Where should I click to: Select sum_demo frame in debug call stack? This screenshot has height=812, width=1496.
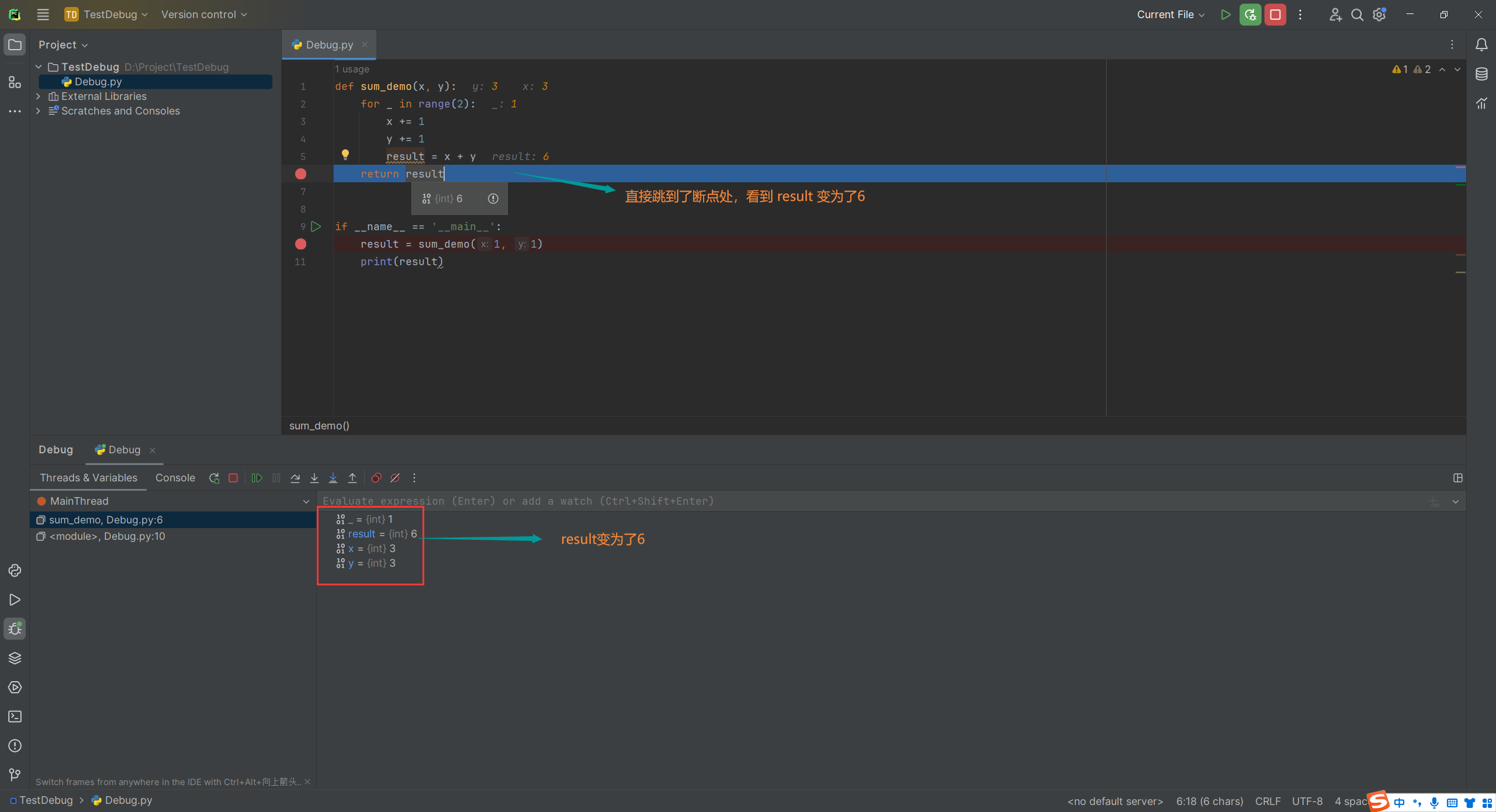[106, 519]
